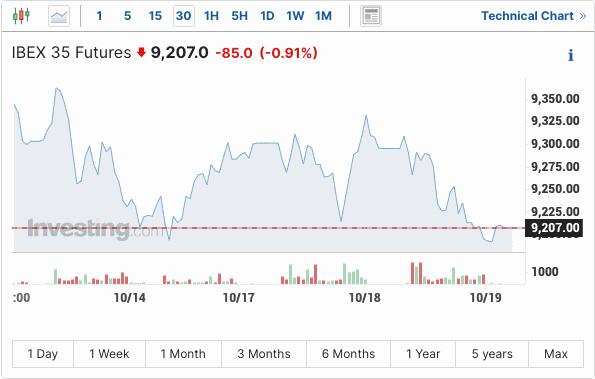Show the 1 Month range
The width and height of the screenshot is (595, 379).
(x=183, y=354)
